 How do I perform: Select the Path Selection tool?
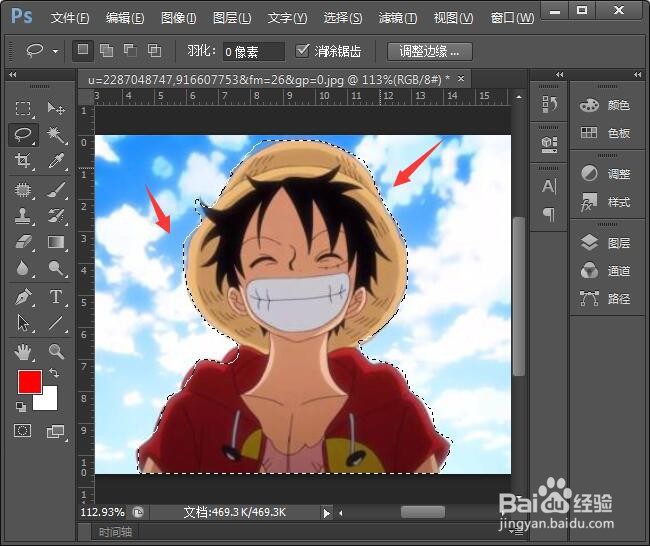pos(23,323)
